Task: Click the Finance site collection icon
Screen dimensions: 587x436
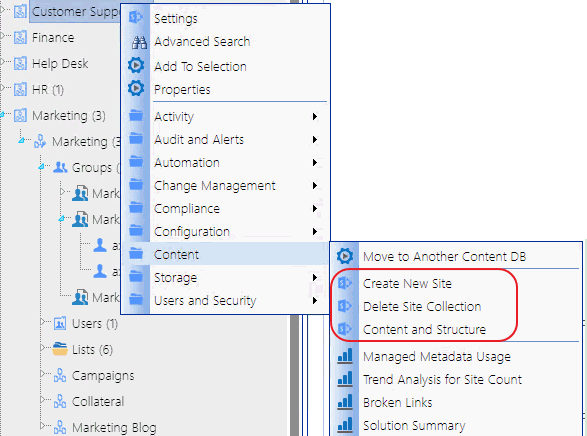Action: 20,37
